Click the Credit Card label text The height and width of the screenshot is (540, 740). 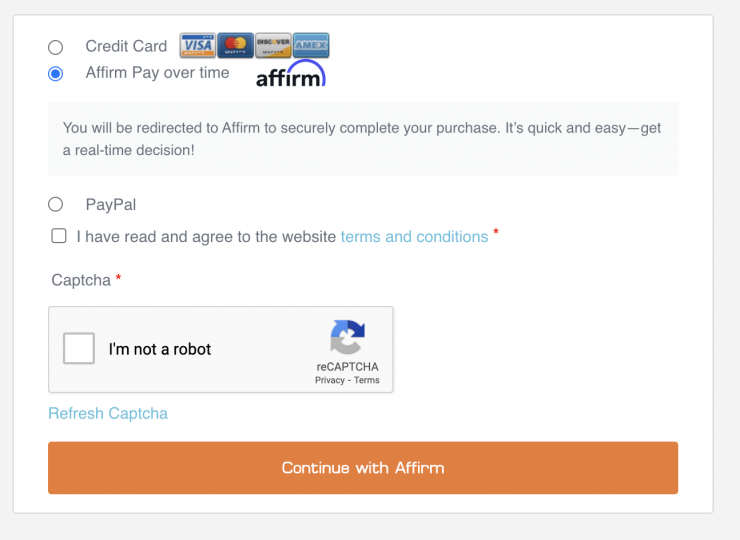point(126,46)
